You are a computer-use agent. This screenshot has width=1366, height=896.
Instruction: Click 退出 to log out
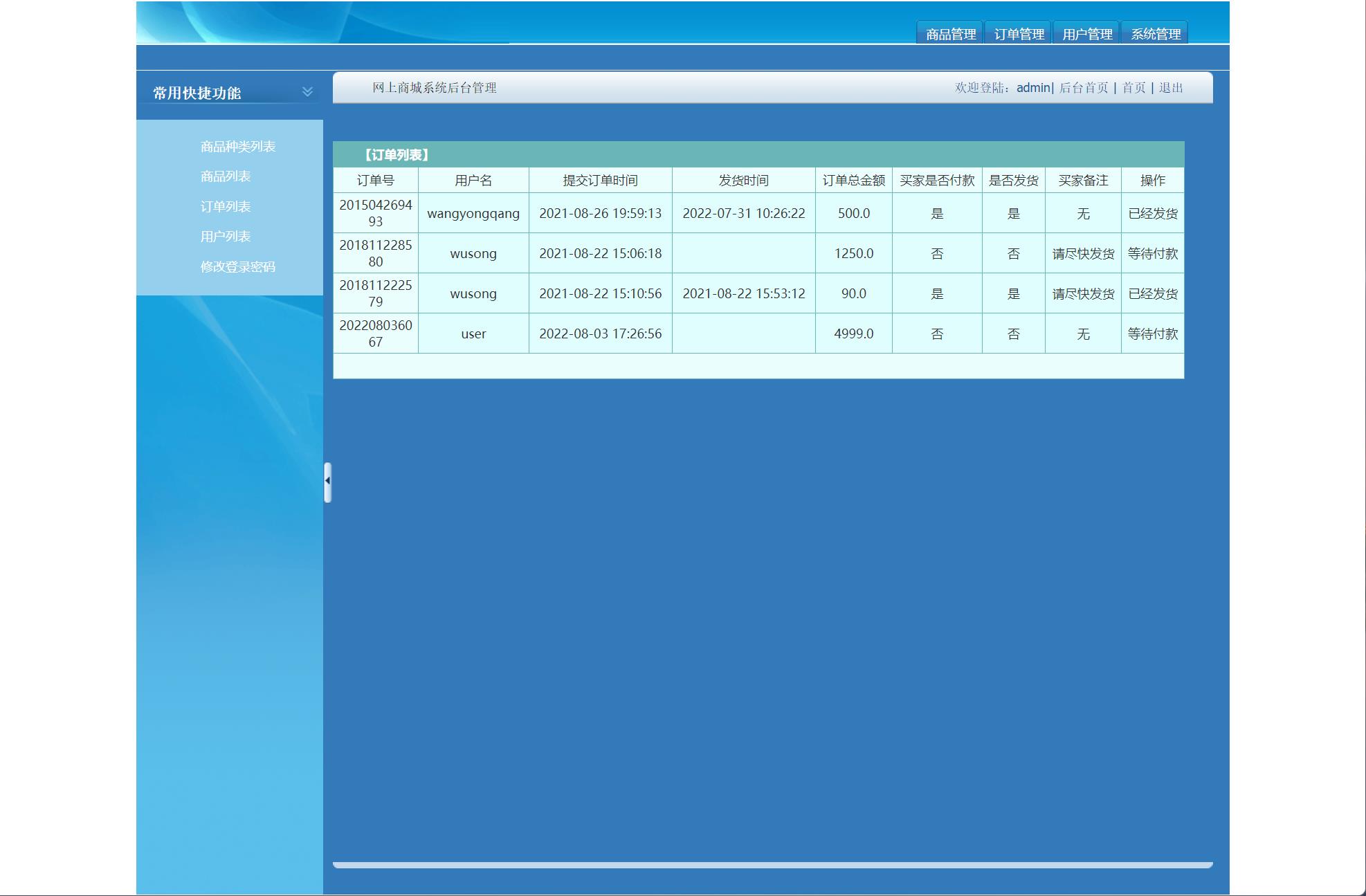(1171, 88)
